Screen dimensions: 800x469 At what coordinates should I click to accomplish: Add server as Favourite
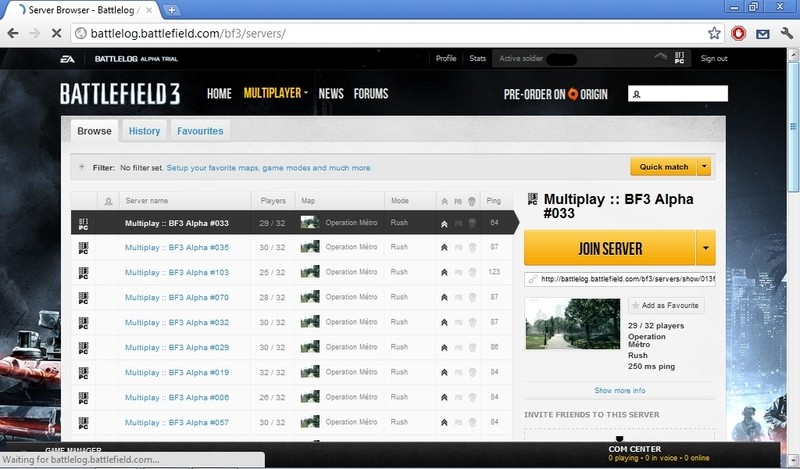[x=665, y=305]
